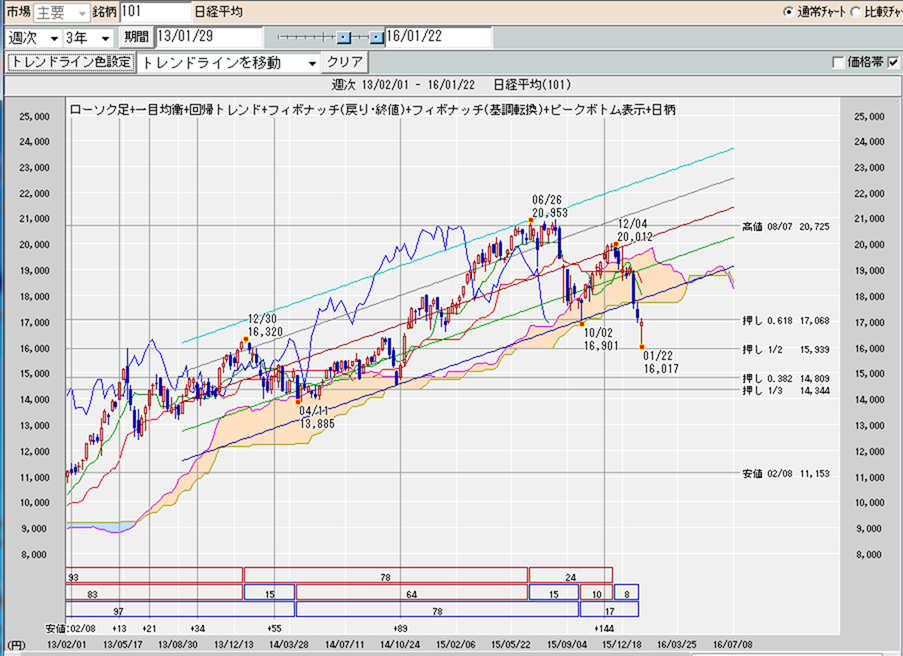
Task: Click the bottom marker at the 04/11 low
Action: tap(298, 402)
